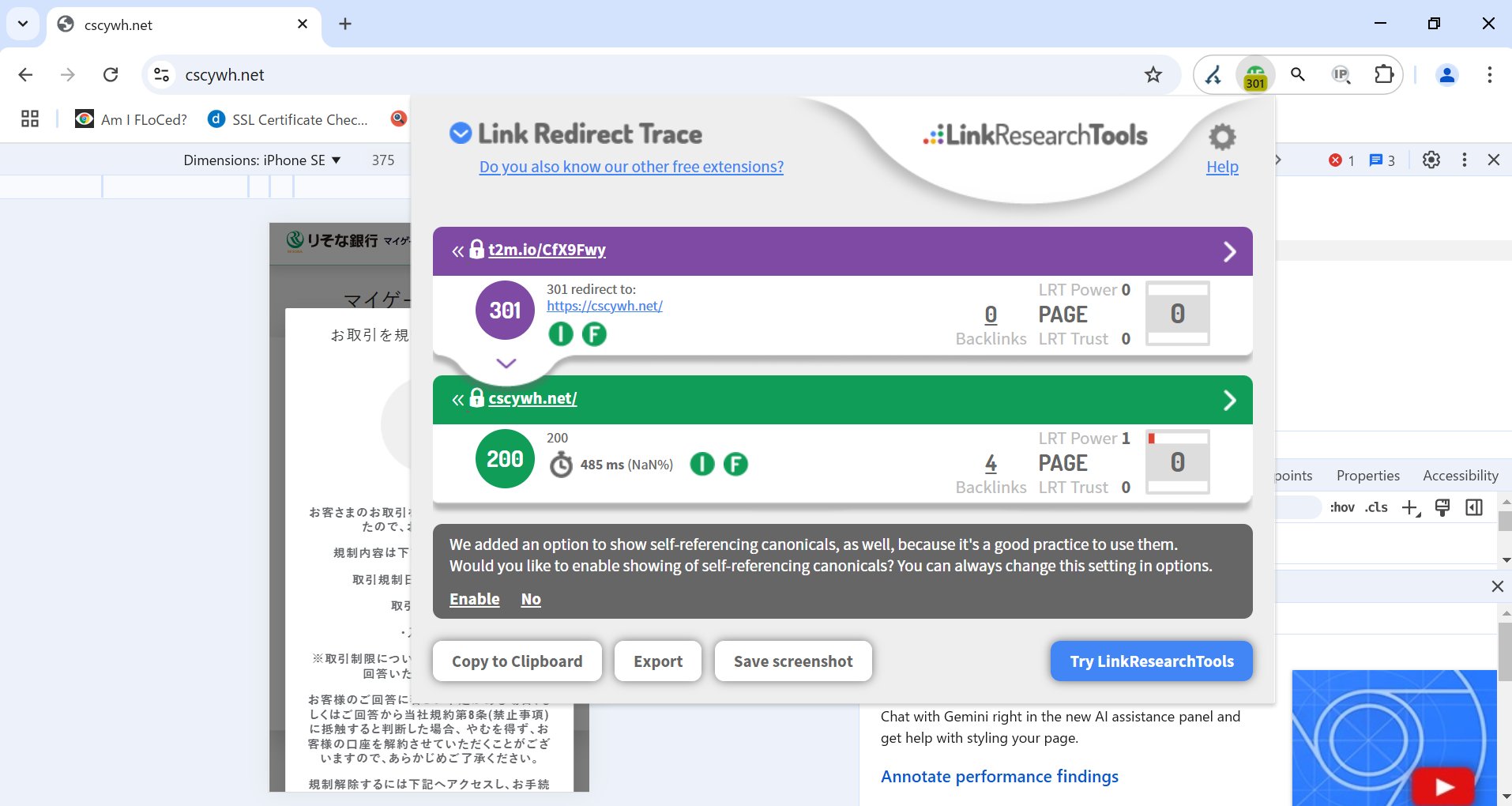Screen dimensions: 1512x806
Task: Open the https://cscywh.net/ redirect link
Action: [604, 306]
